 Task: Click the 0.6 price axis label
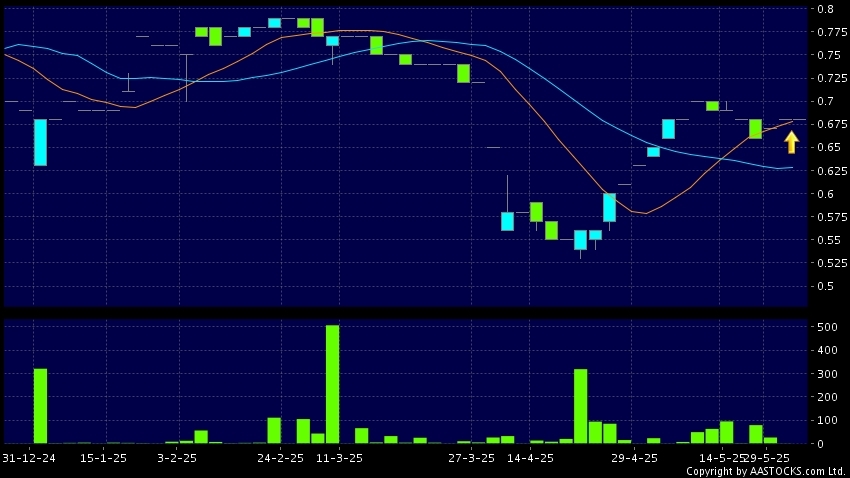tap(826, 193)
